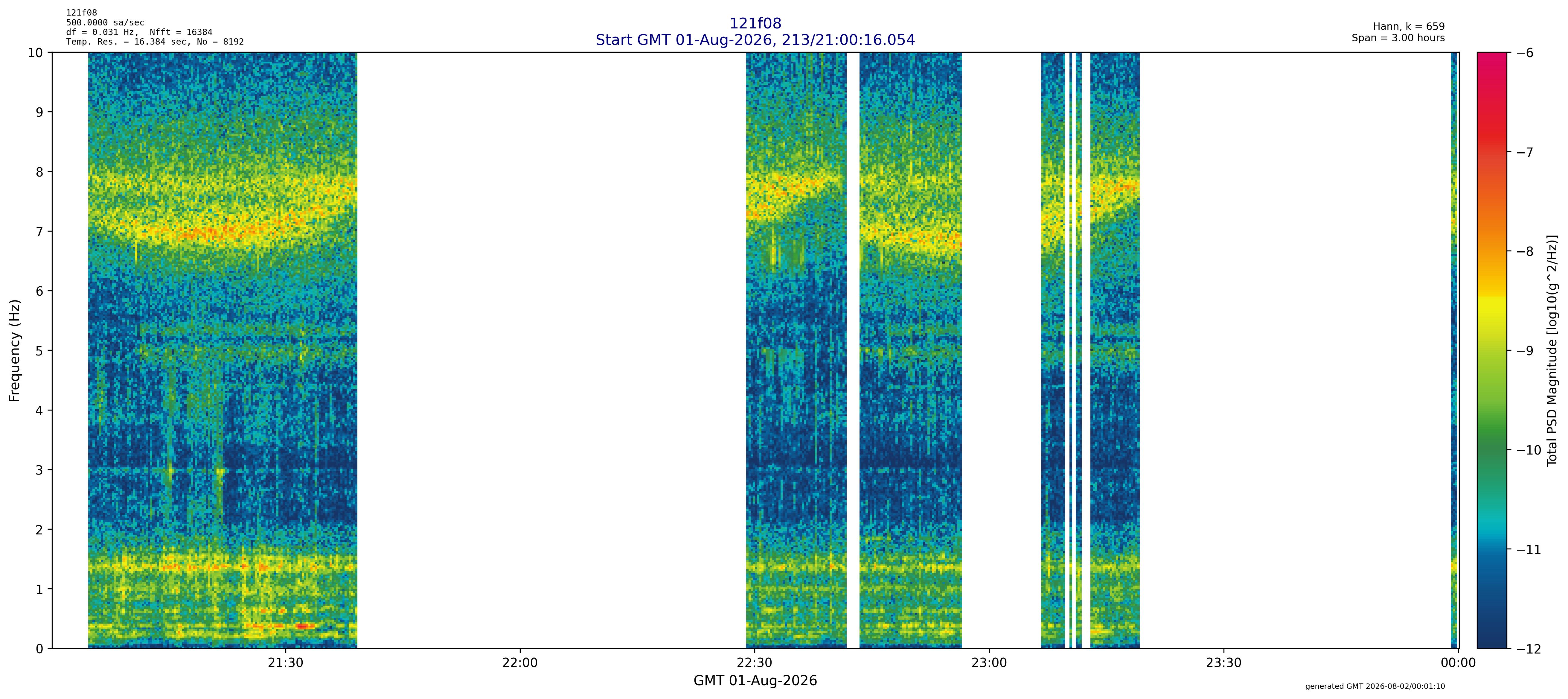Image resolution: width=1568 pixels, height=699 pixels.
Task: Click the colorbar tick label −6
Action: [1524, 53]
